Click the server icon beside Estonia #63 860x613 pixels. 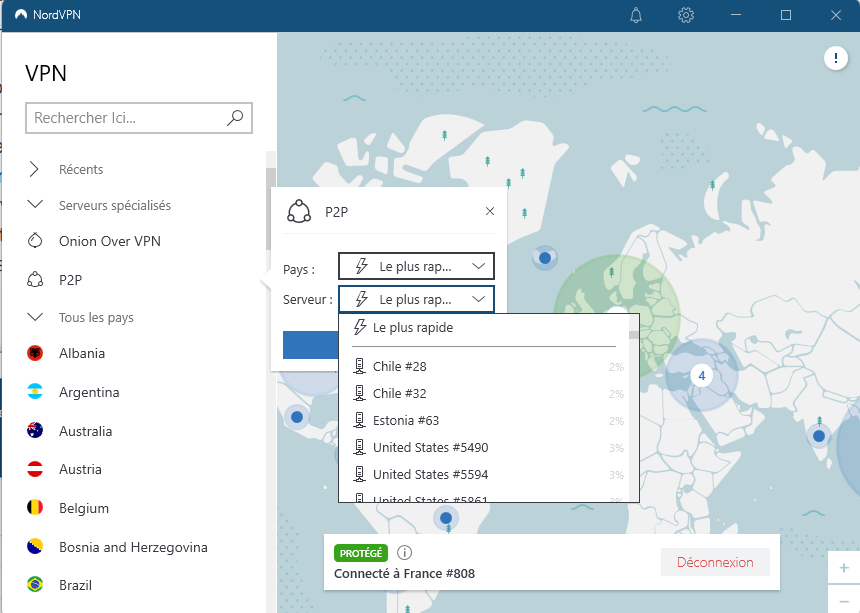pos(359,421)
